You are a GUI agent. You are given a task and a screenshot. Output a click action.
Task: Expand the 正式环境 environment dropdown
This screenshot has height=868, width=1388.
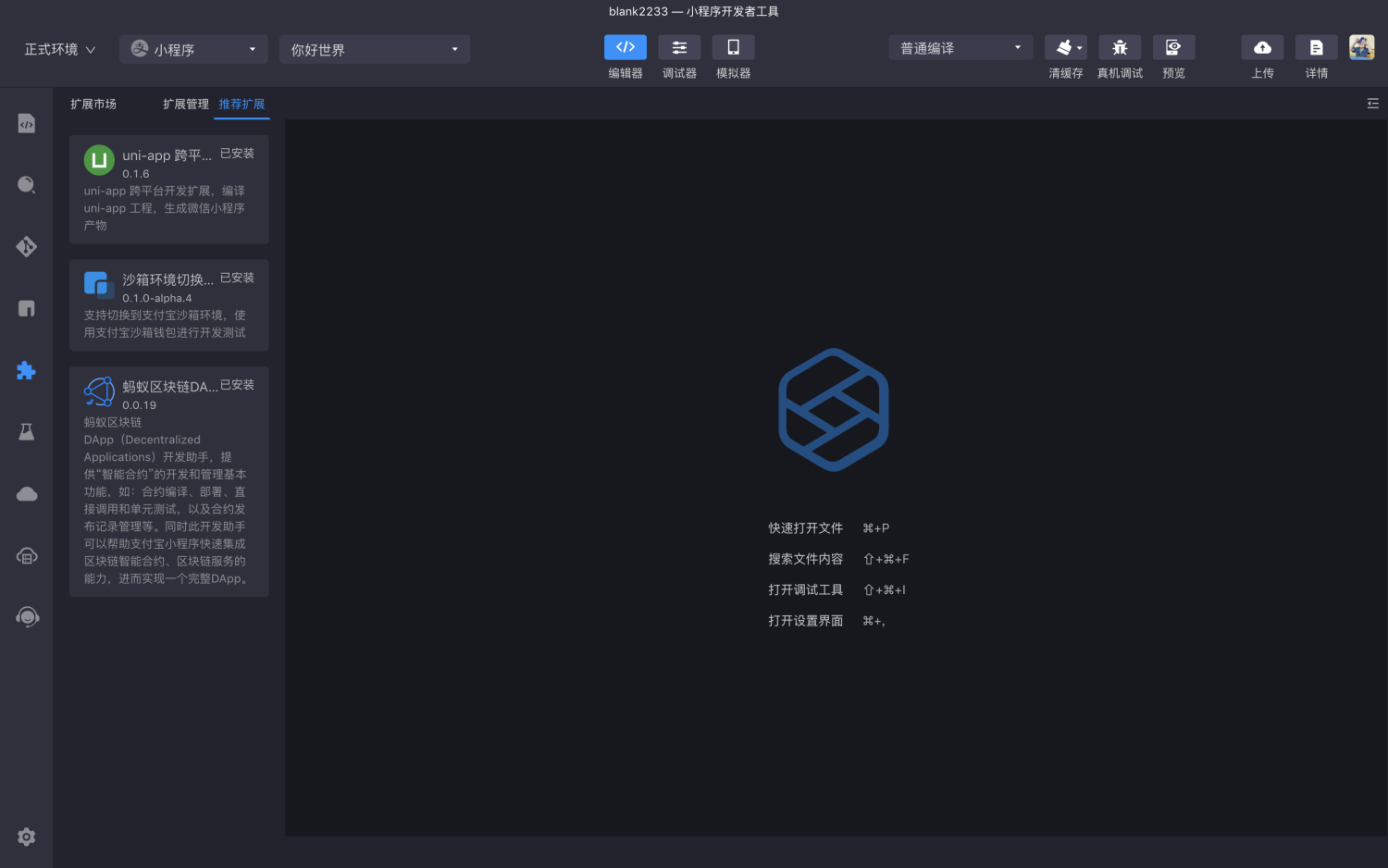tap(60, 49)
